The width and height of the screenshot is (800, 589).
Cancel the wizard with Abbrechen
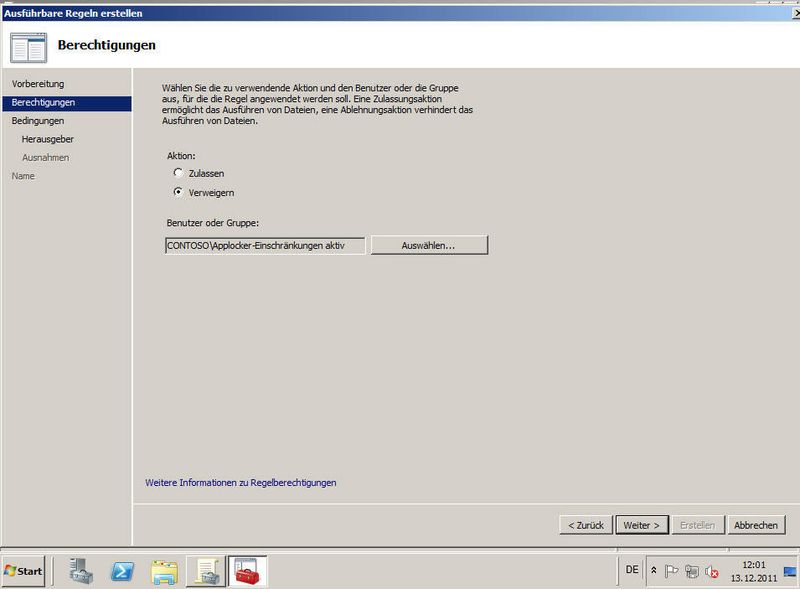tap(756, 525)
